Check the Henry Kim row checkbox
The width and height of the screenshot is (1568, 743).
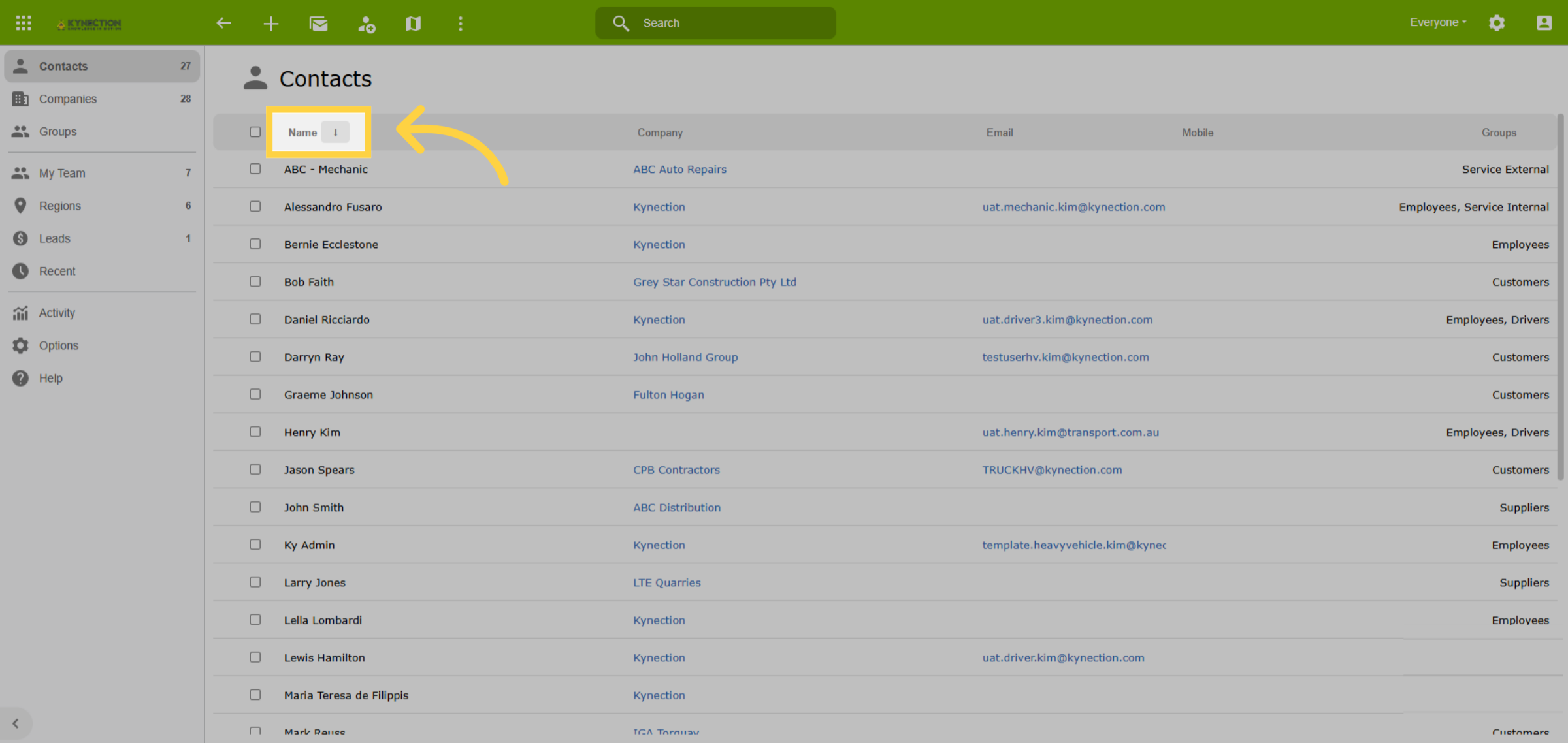255,432
